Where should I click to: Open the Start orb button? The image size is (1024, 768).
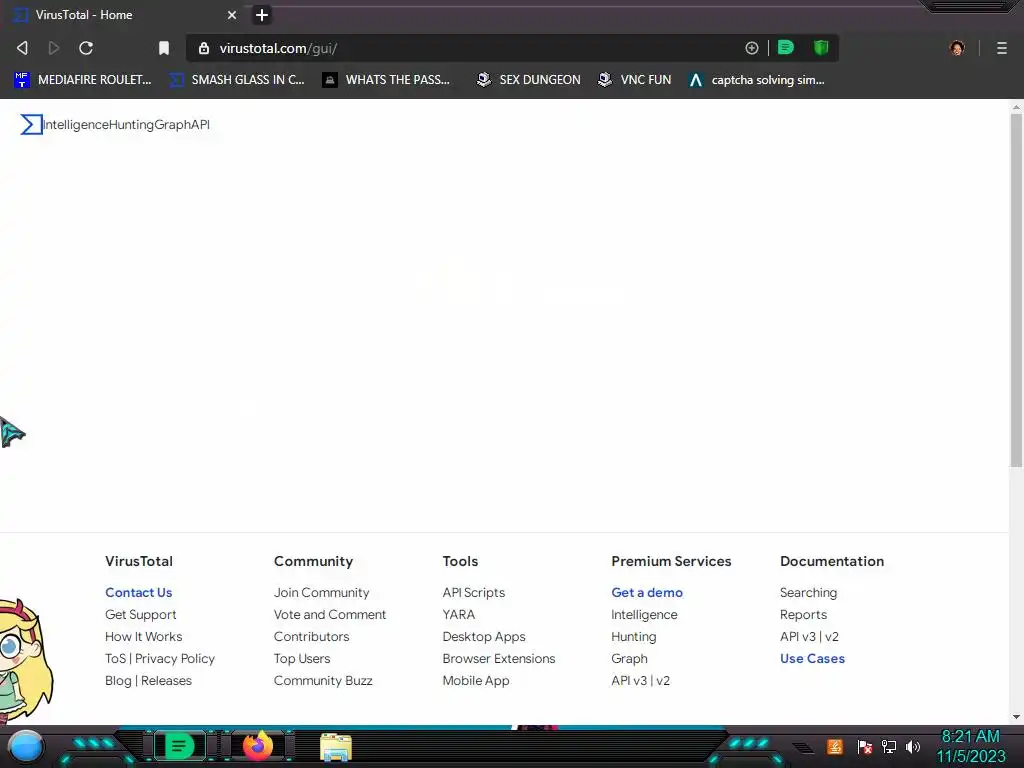(x=26, y=746)
